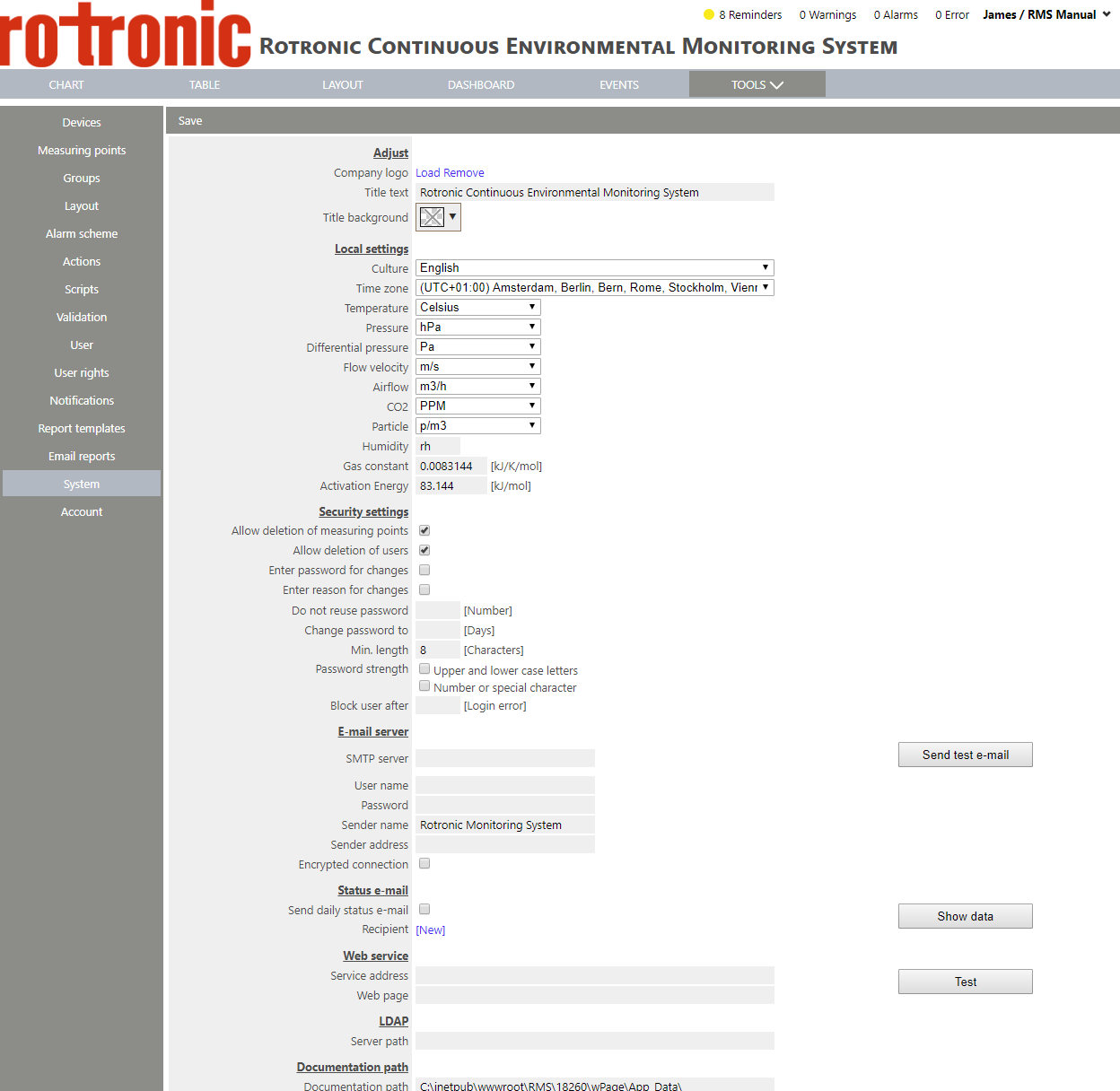Enable Allow deletion of measuring points checkbox
Viewport: 1120px width, 1091px height.
(x=424, y=530)
